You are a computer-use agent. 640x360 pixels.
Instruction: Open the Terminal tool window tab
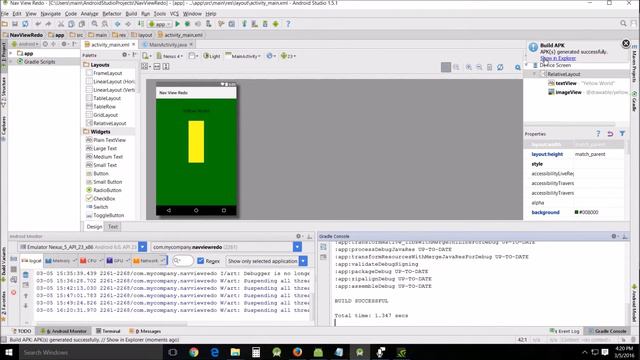coord(108,331)
